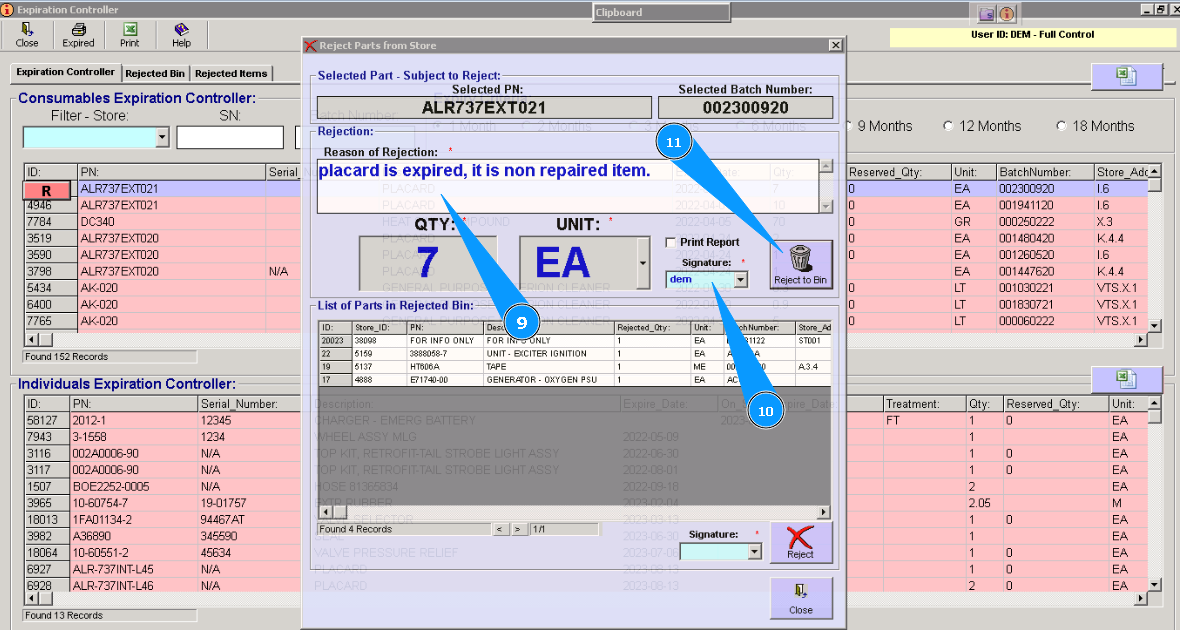Image resolution: width=1180 pixels, height=630 pixels.
Task: Click the Print toolbar icon
Action: 129,35
